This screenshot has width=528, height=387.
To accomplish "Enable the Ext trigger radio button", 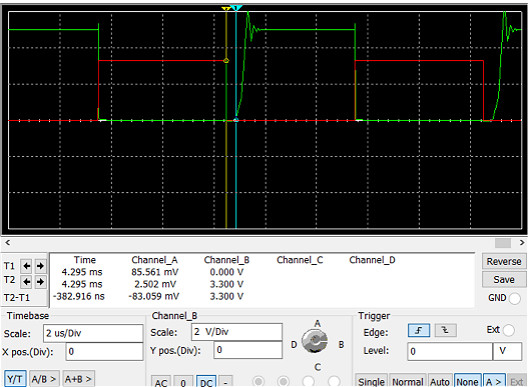I will point(508,330).
